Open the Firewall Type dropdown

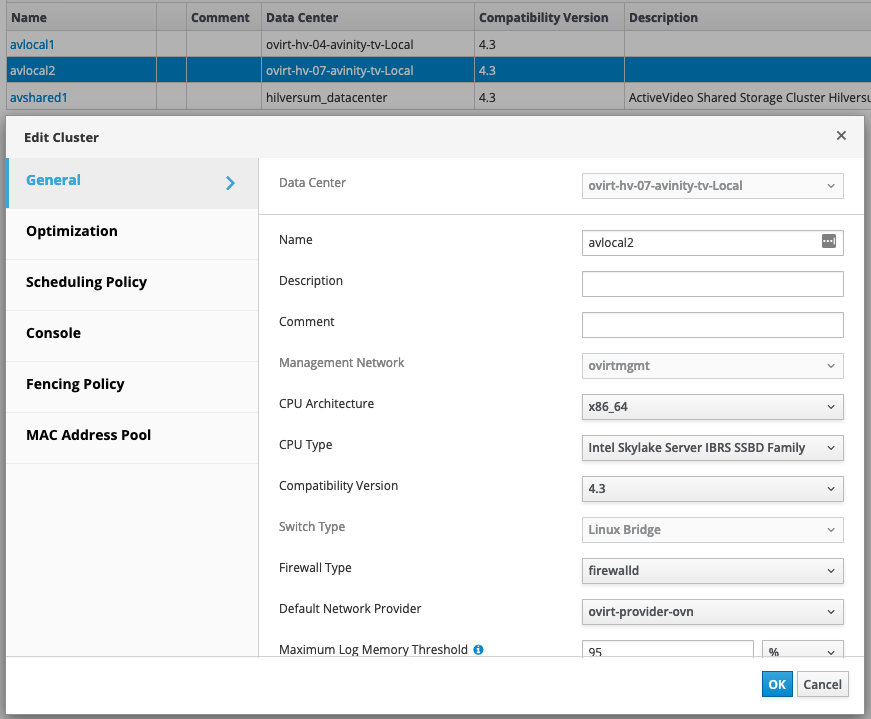[712, 571]
